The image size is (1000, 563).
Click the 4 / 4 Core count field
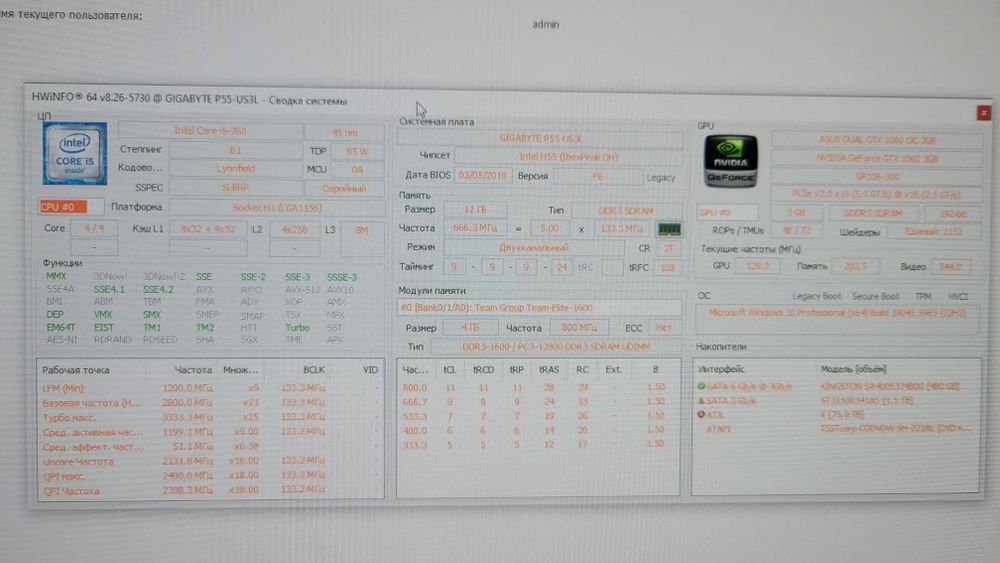94,228
